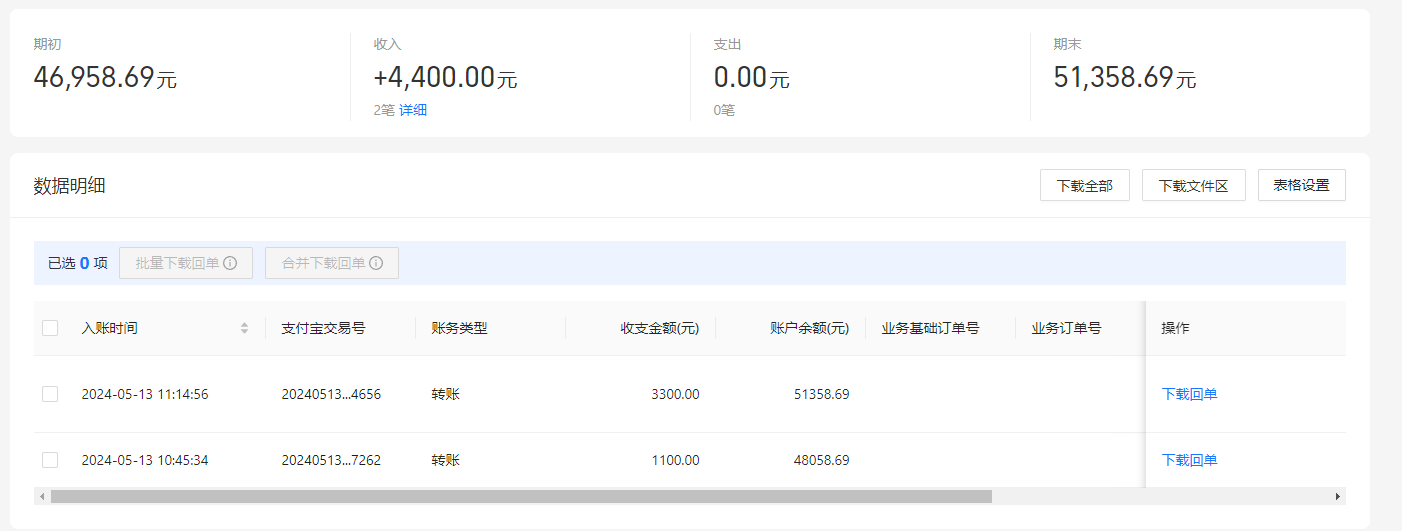Click the 1100.00 amount cell
This screenshot has height=531, width=1402.
675,460
